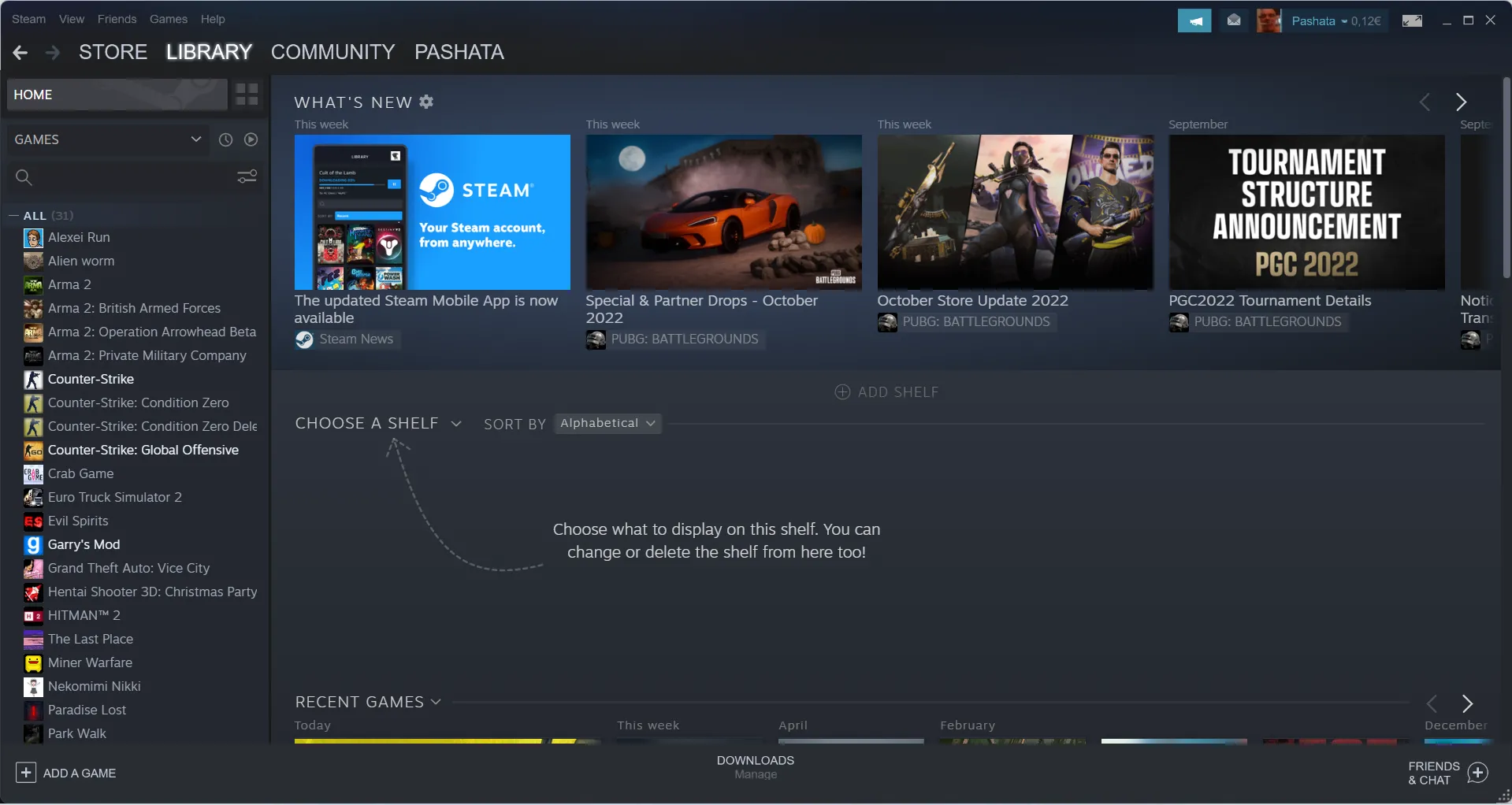Open the Friends menu

[117, 19]
